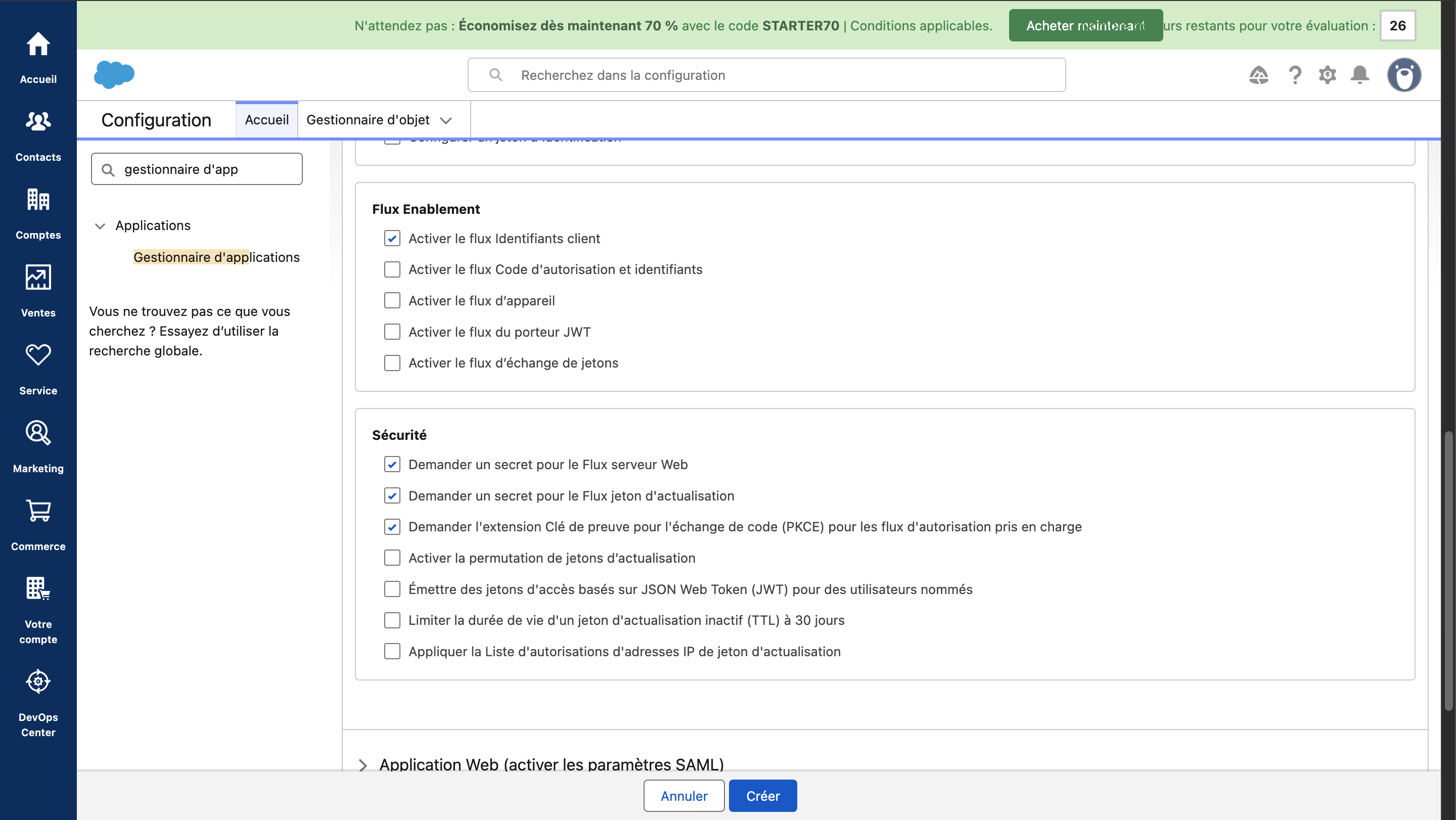Click the Salesforce cloud logo
1456x820 pixels.
114,75
